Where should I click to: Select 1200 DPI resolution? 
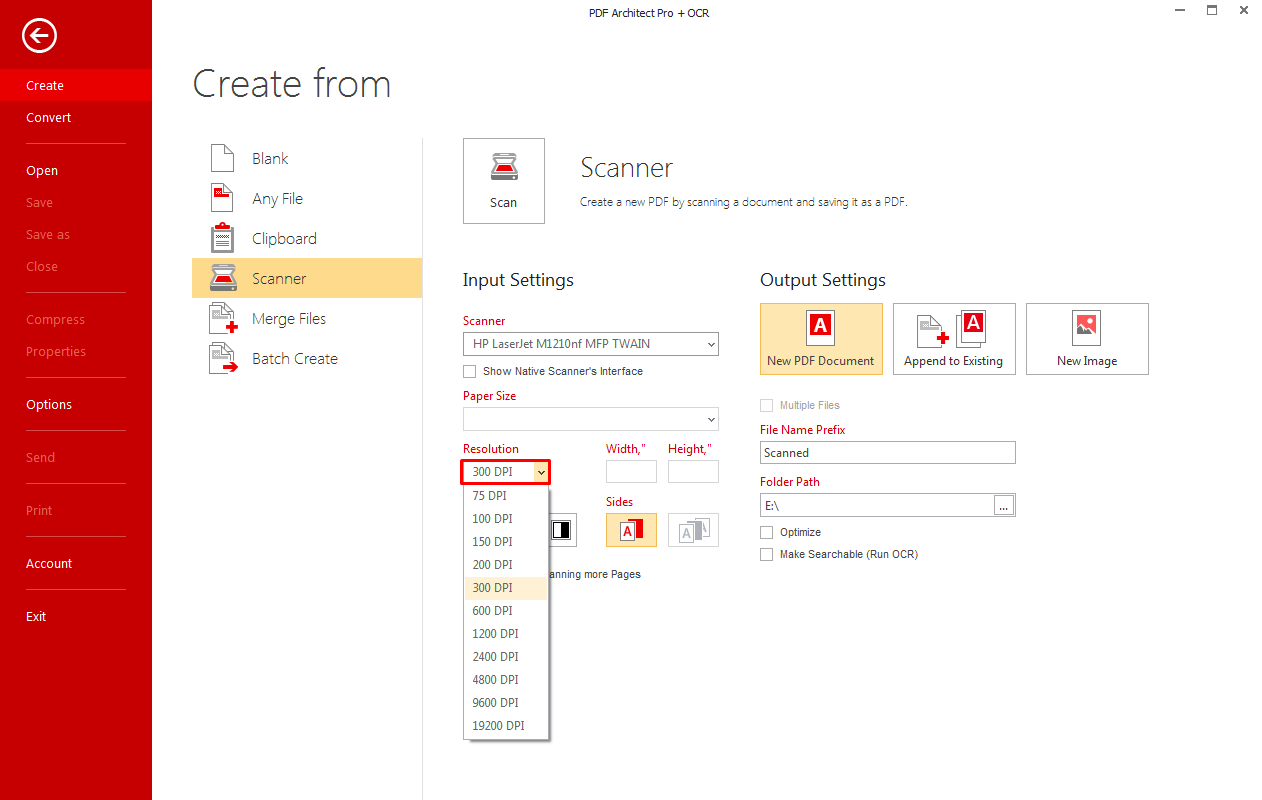(x=506, y=634)
